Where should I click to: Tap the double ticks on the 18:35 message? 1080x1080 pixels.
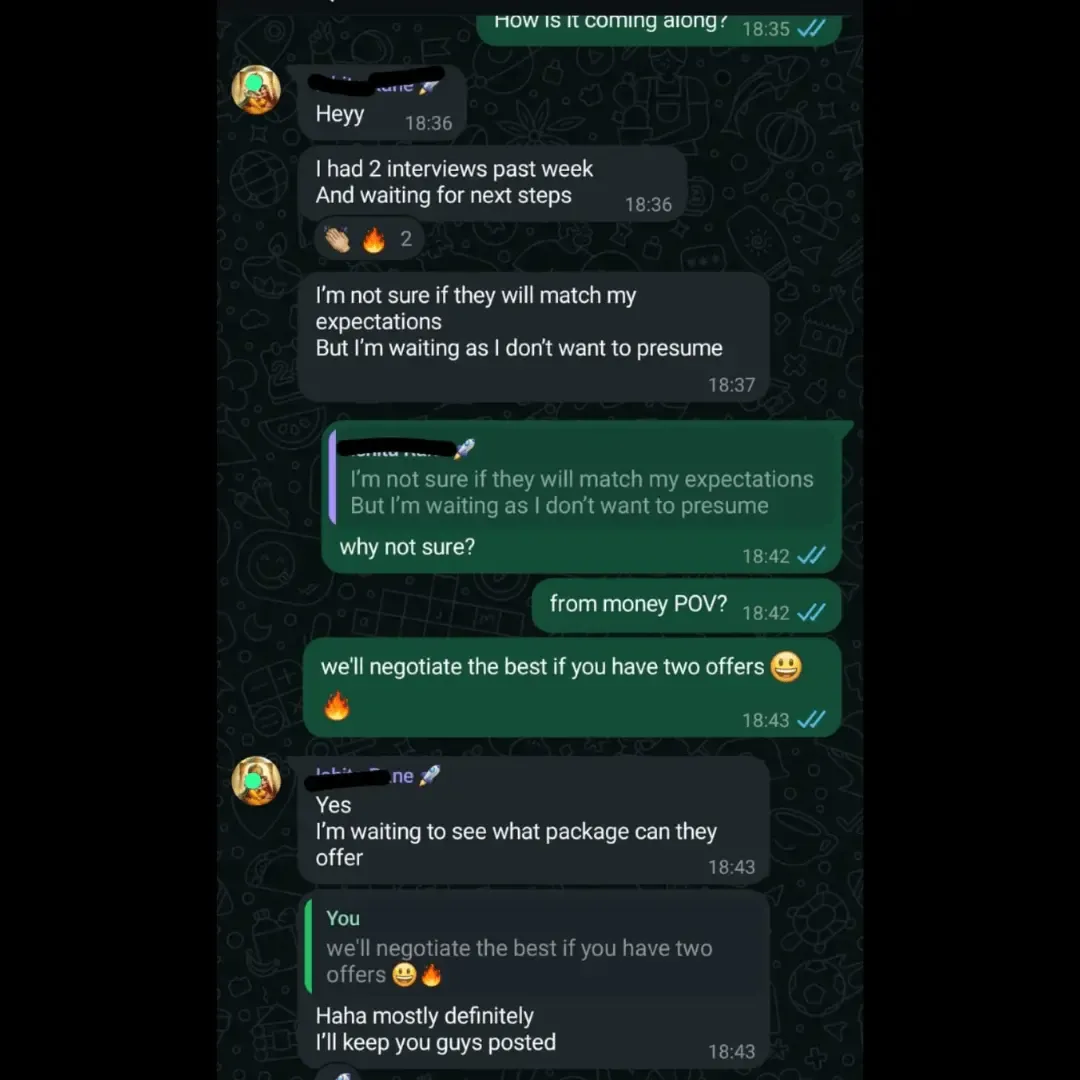[x=811, y=28]
